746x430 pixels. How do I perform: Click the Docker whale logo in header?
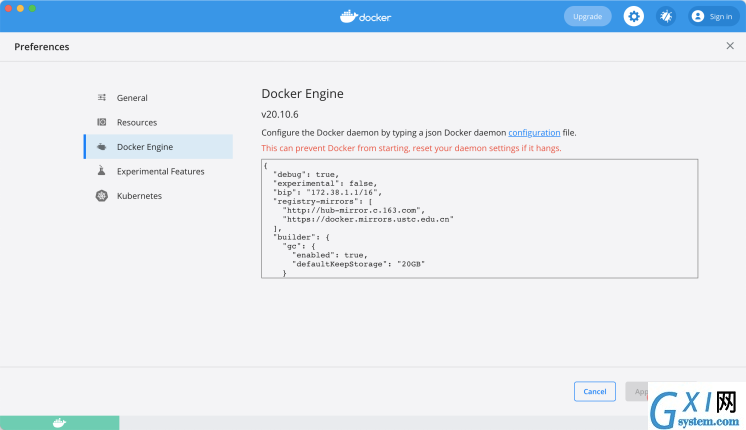point(365,17)
